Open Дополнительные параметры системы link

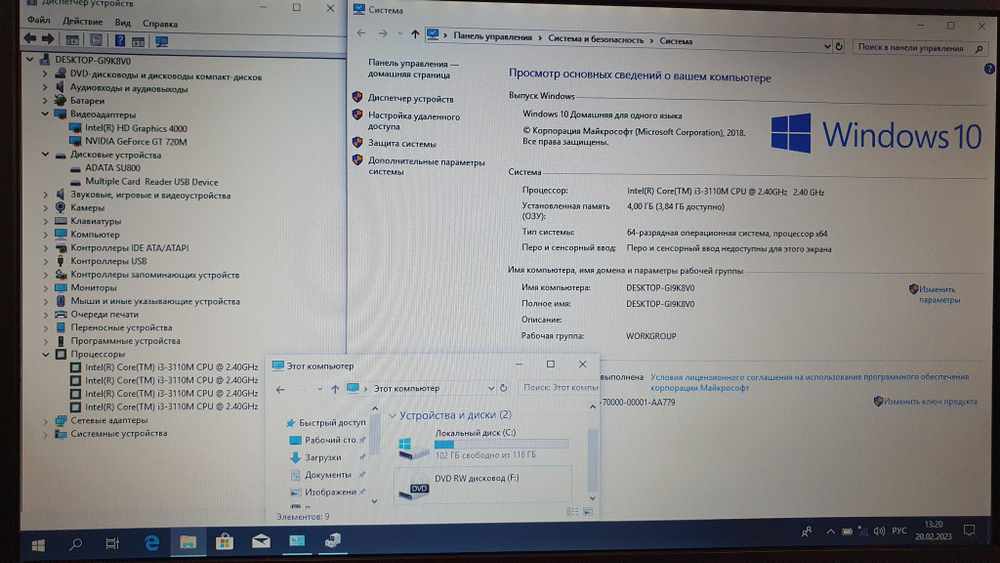[x=426, y=166]
